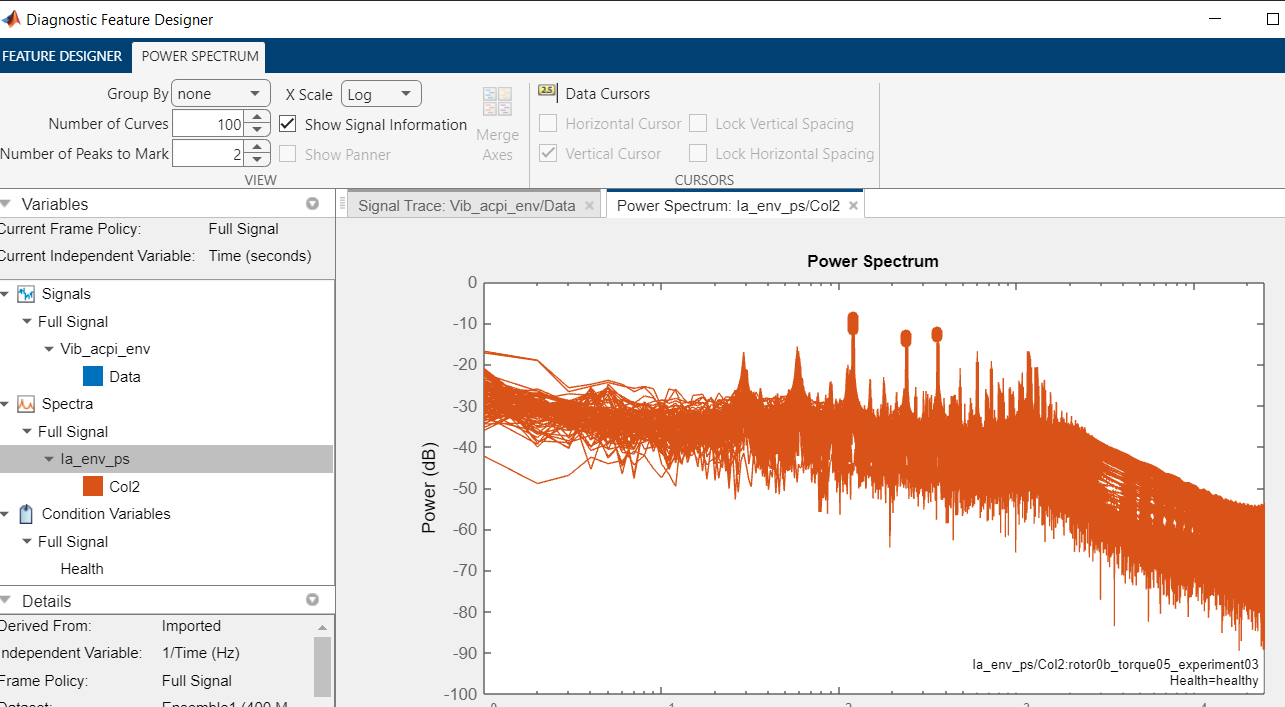The width and height of the screenshot is (1285, 707).
Task: Collapse the Condition Variables node arrow
Action: click(6, 514)
